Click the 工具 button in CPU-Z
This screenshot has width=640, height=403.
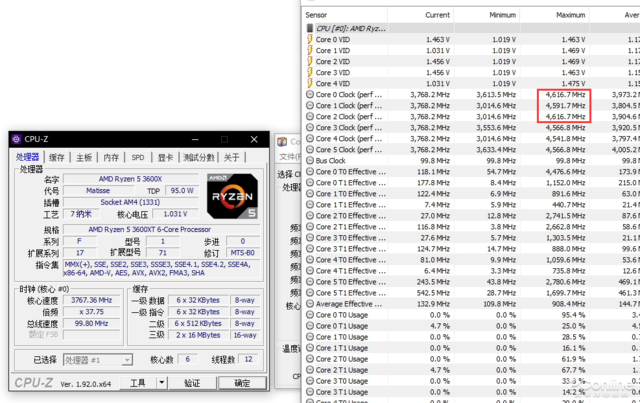pos(138,383)
